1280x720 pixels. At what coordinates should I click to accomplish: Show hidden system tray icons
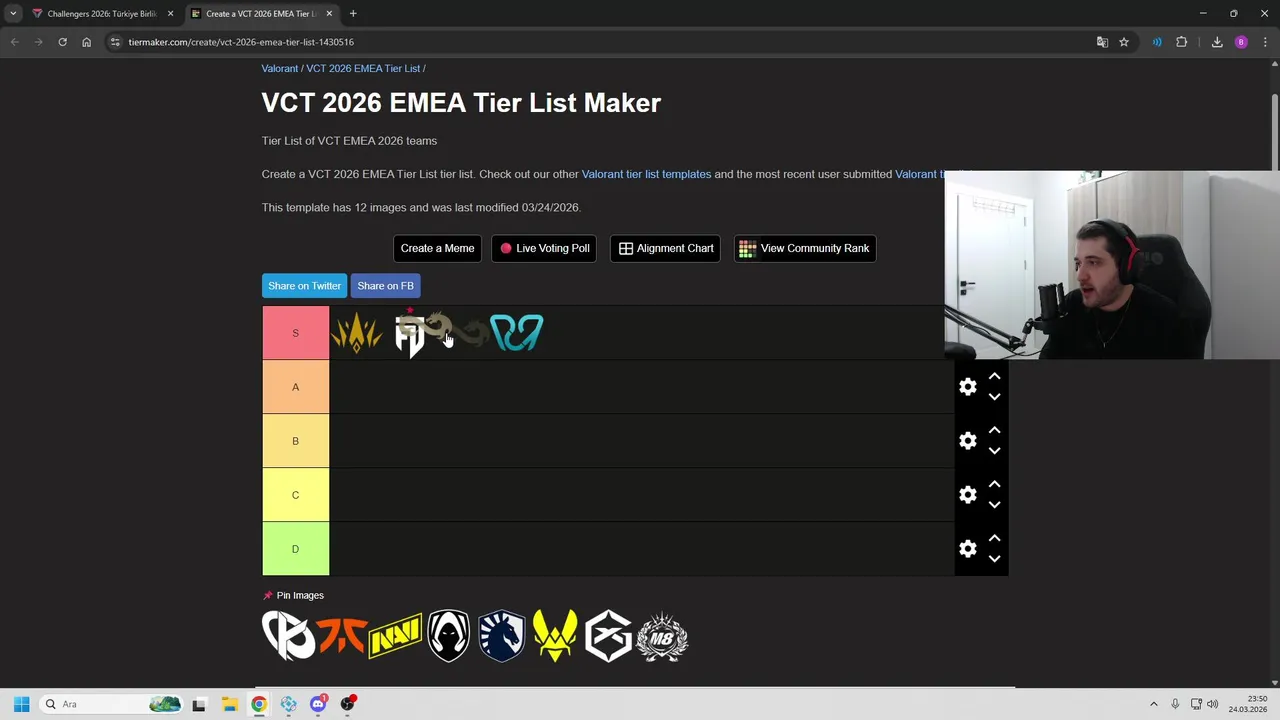click(x=1153, y=704)
